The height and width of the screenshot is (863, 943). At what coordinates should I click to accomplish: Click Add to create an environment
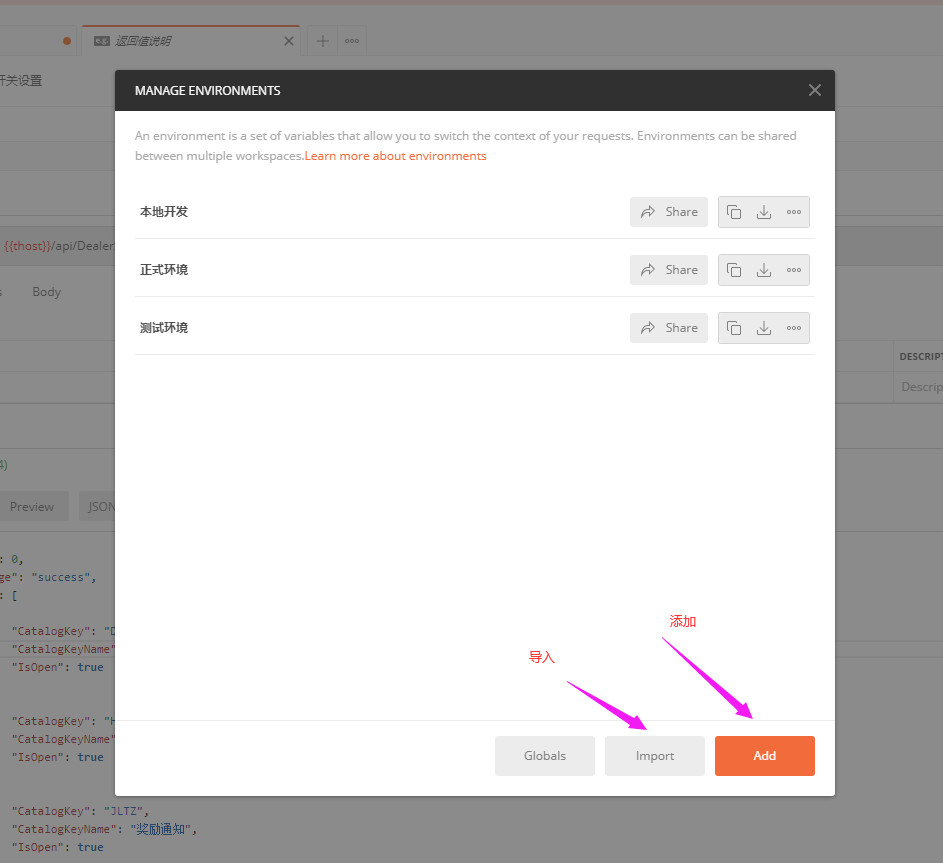[765, 756]
